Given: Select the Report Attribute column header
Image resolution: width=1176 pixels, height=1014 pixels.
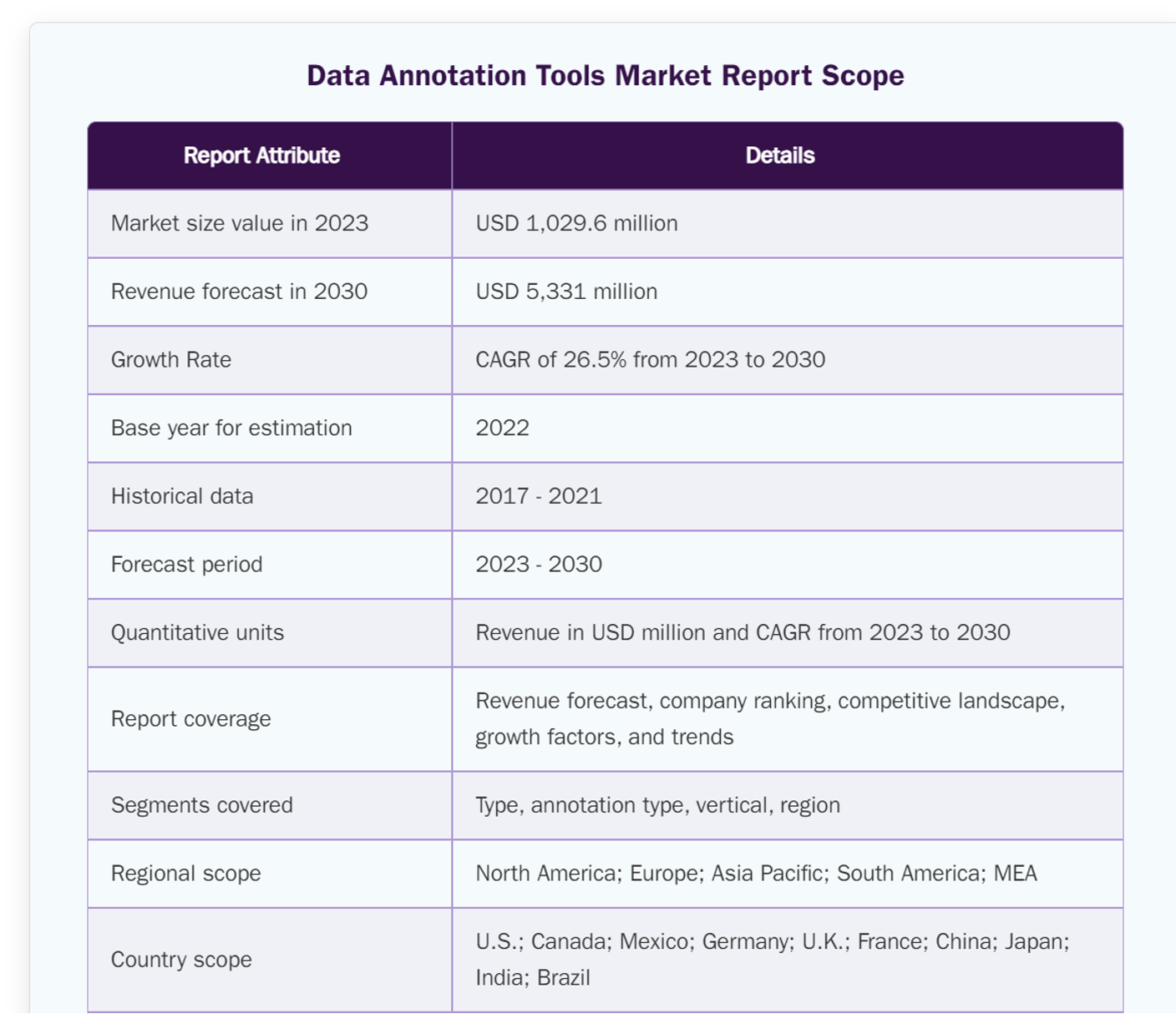Looking at the screenshot, I should tap(261, 155).
